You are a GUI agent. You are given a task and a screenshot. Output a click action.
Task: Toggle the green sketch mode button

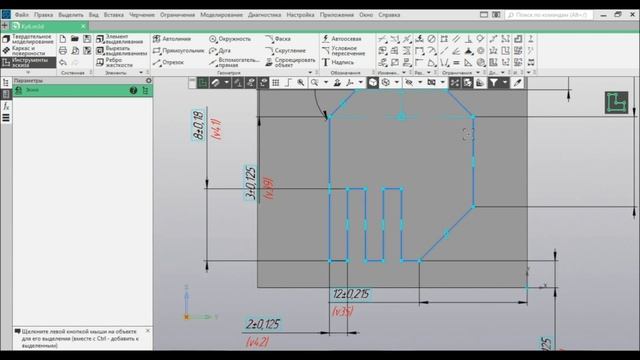coord(202,83)
